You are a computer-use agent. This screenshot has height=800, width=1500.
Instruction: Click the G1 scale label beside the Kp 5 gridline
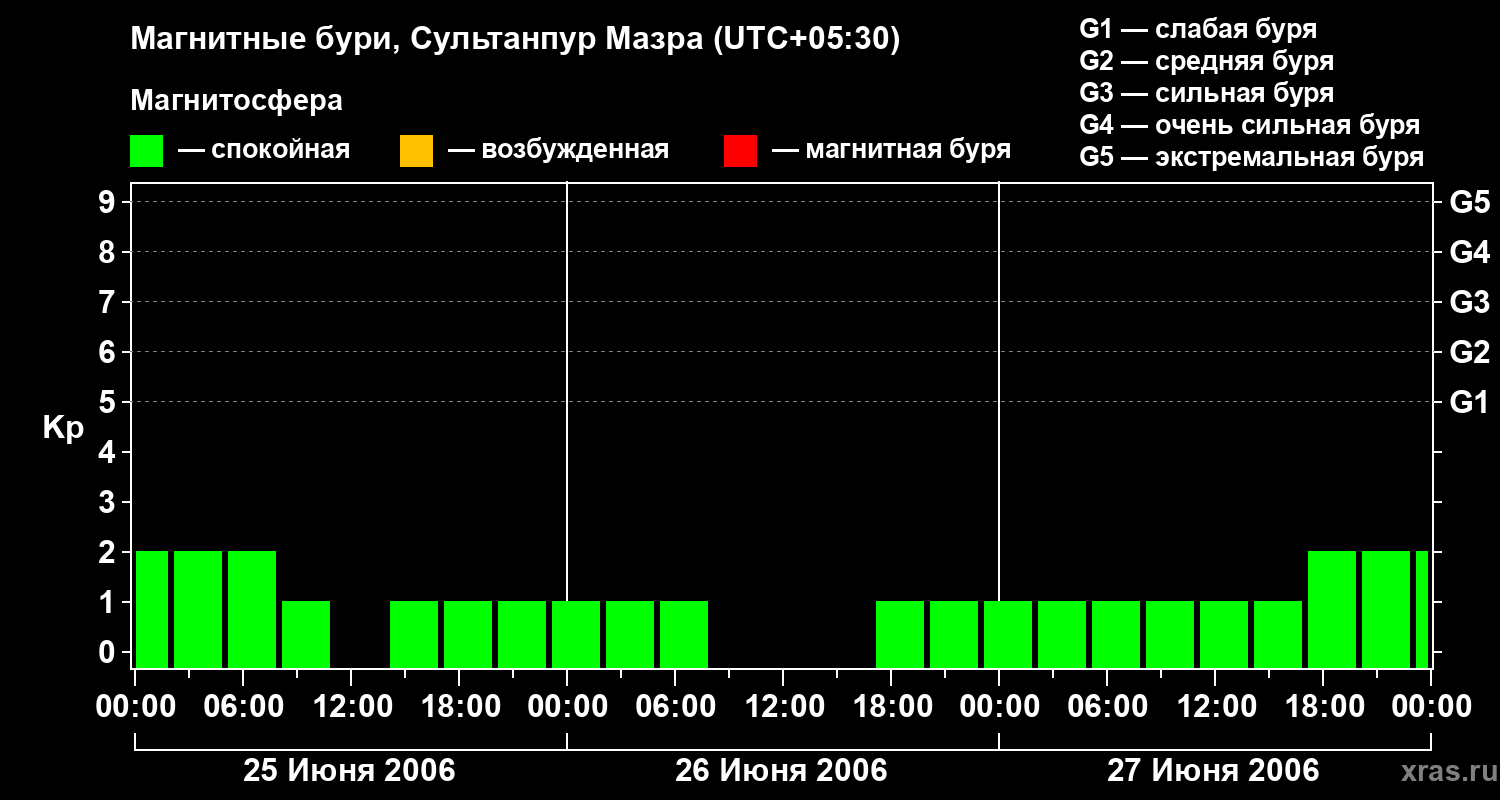tap(1470, 402)
